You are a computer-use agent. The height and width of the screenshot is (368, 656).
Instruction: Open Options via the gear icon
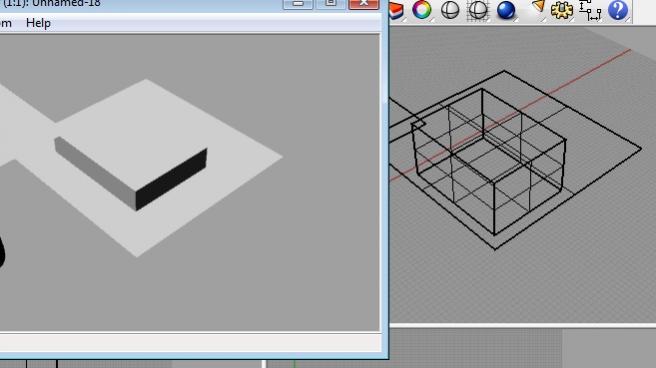tap(562, 10)
